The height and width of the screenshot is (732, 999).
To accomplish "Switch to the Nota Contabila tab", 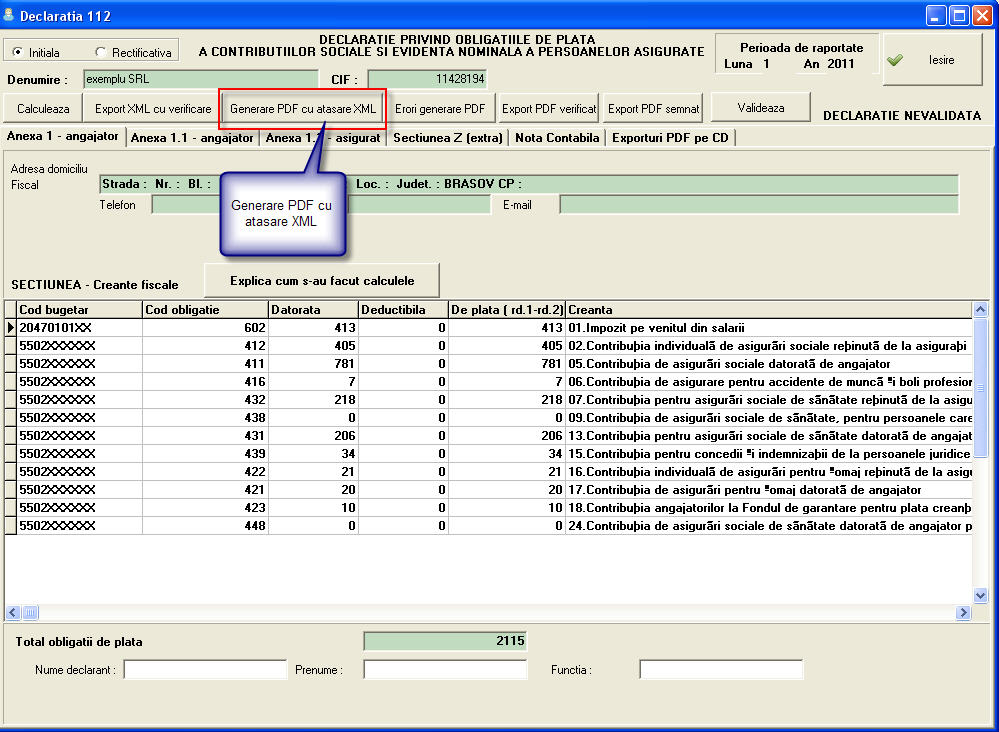I will pyautogui.click(x=557, y=138).
